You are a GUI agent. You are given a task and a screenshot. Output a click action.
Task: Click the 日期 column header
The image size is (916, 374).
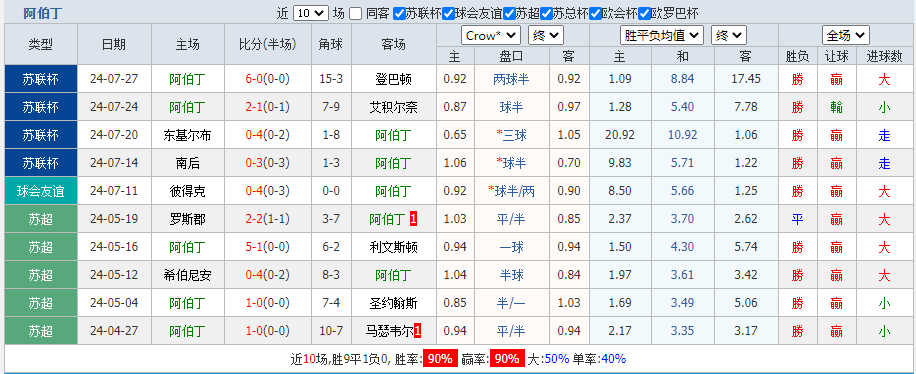click(x=114, y=44)
